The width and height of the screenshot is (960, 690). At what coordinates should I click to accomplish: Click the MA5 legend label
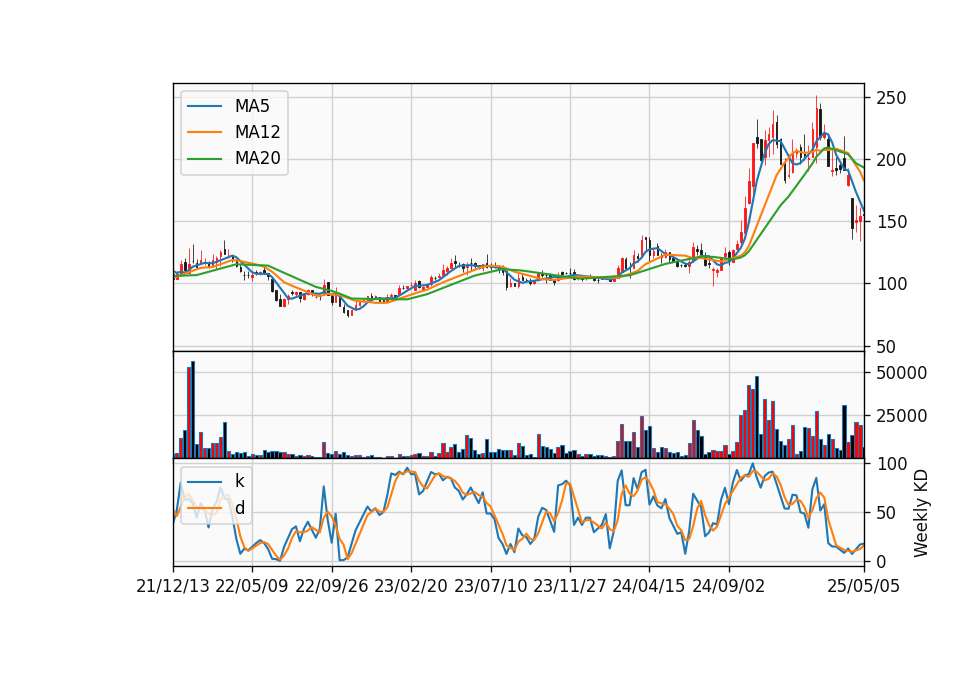pos(252,106)
